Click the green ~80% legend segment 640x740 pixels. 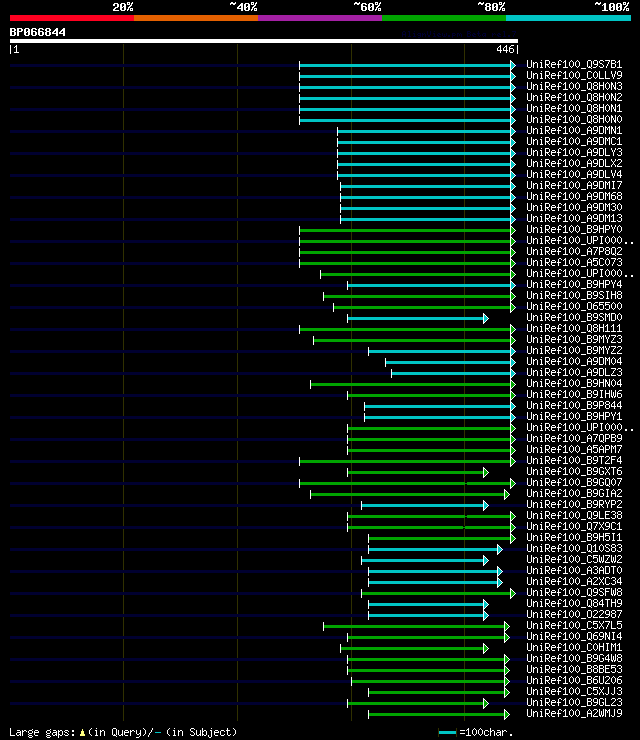coord(444,18)
